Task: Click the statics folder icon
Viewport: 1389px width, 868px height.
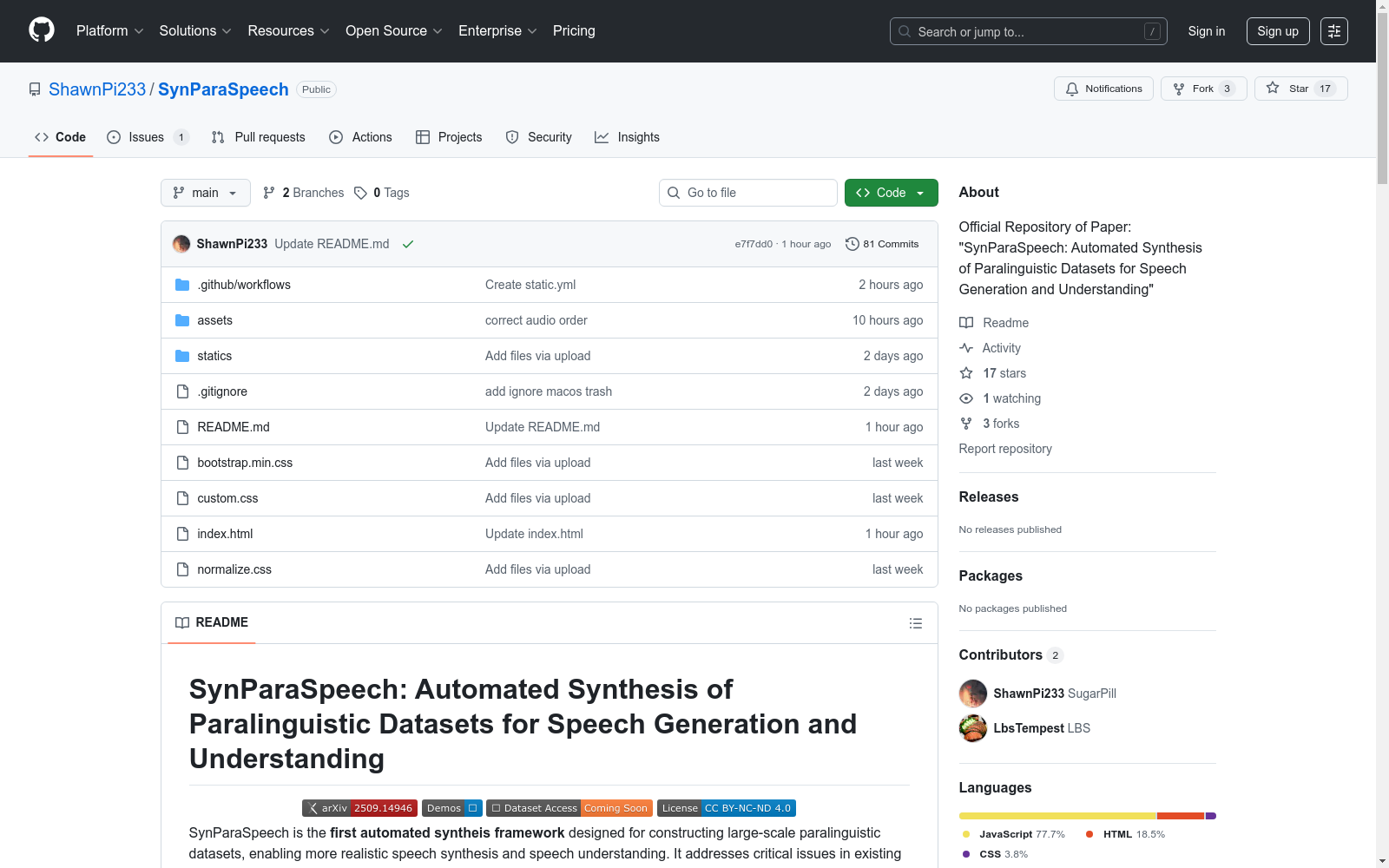Action: (182, 356)
